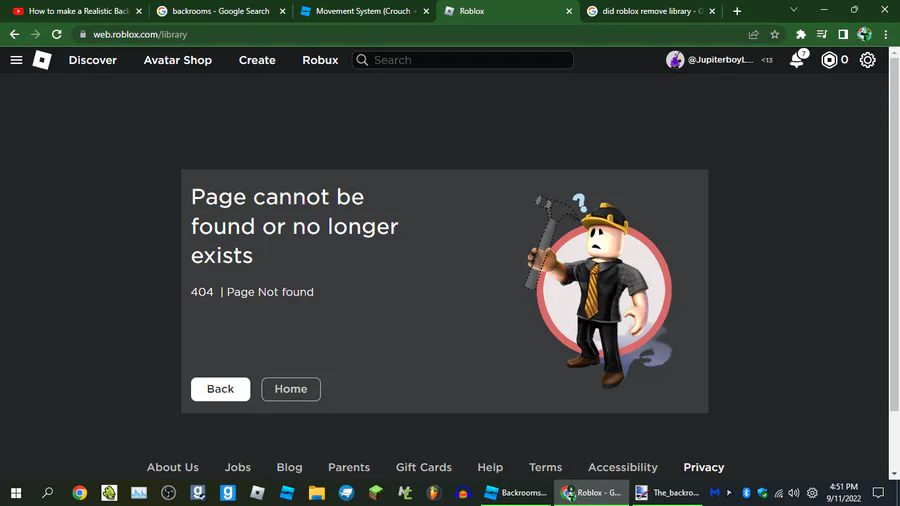Screen dimensions: 900x506
Task: Open OBS Studio from the taskbar
Action: click(x=168, y=492)
